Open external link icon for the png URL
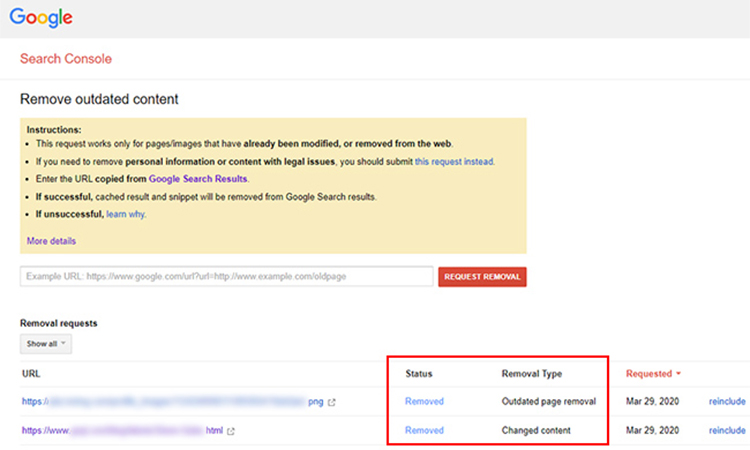The image size is (750, 450). (332, 402)
